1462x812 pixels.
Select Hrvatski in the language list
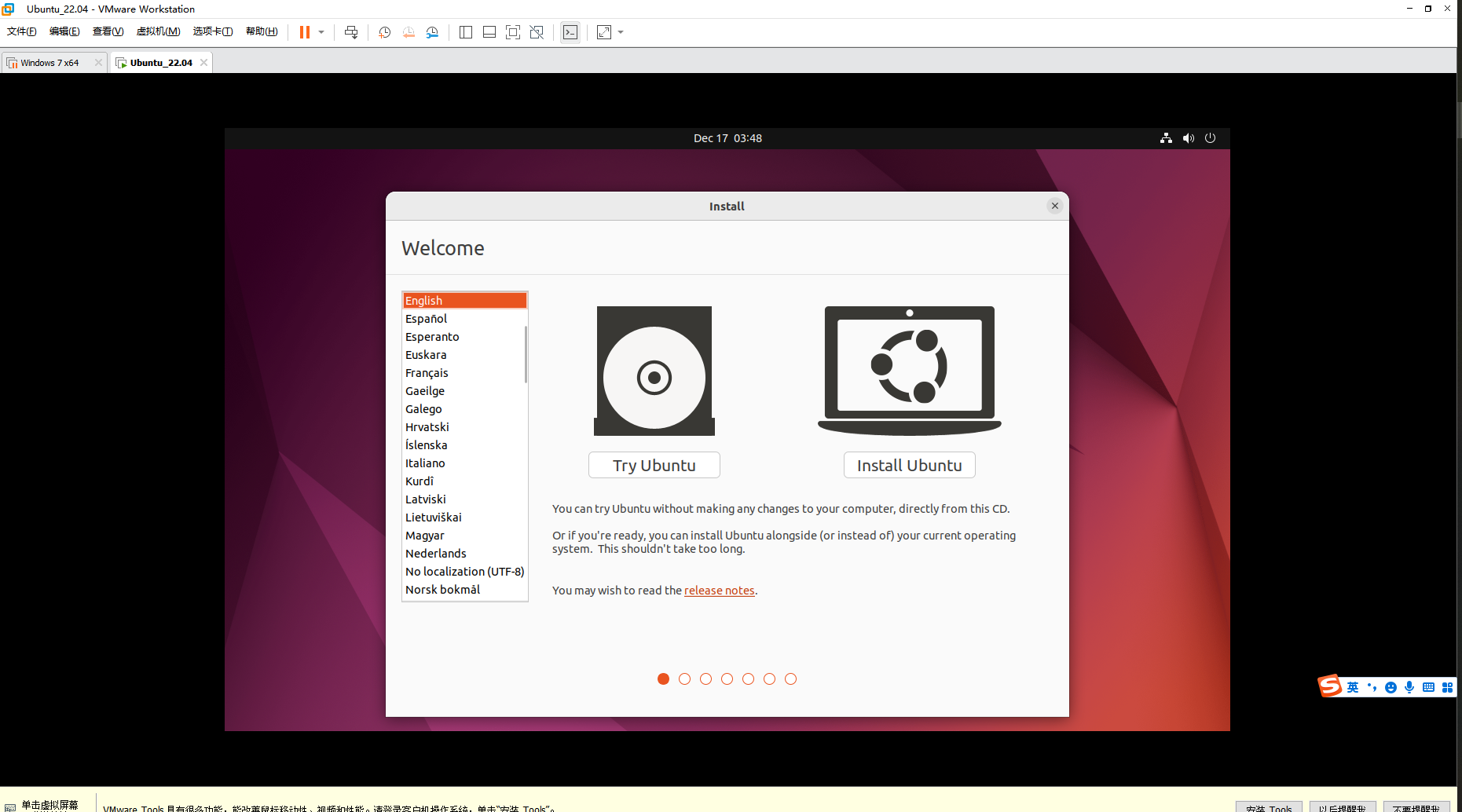pyautogui.click(x=464, y=427)
